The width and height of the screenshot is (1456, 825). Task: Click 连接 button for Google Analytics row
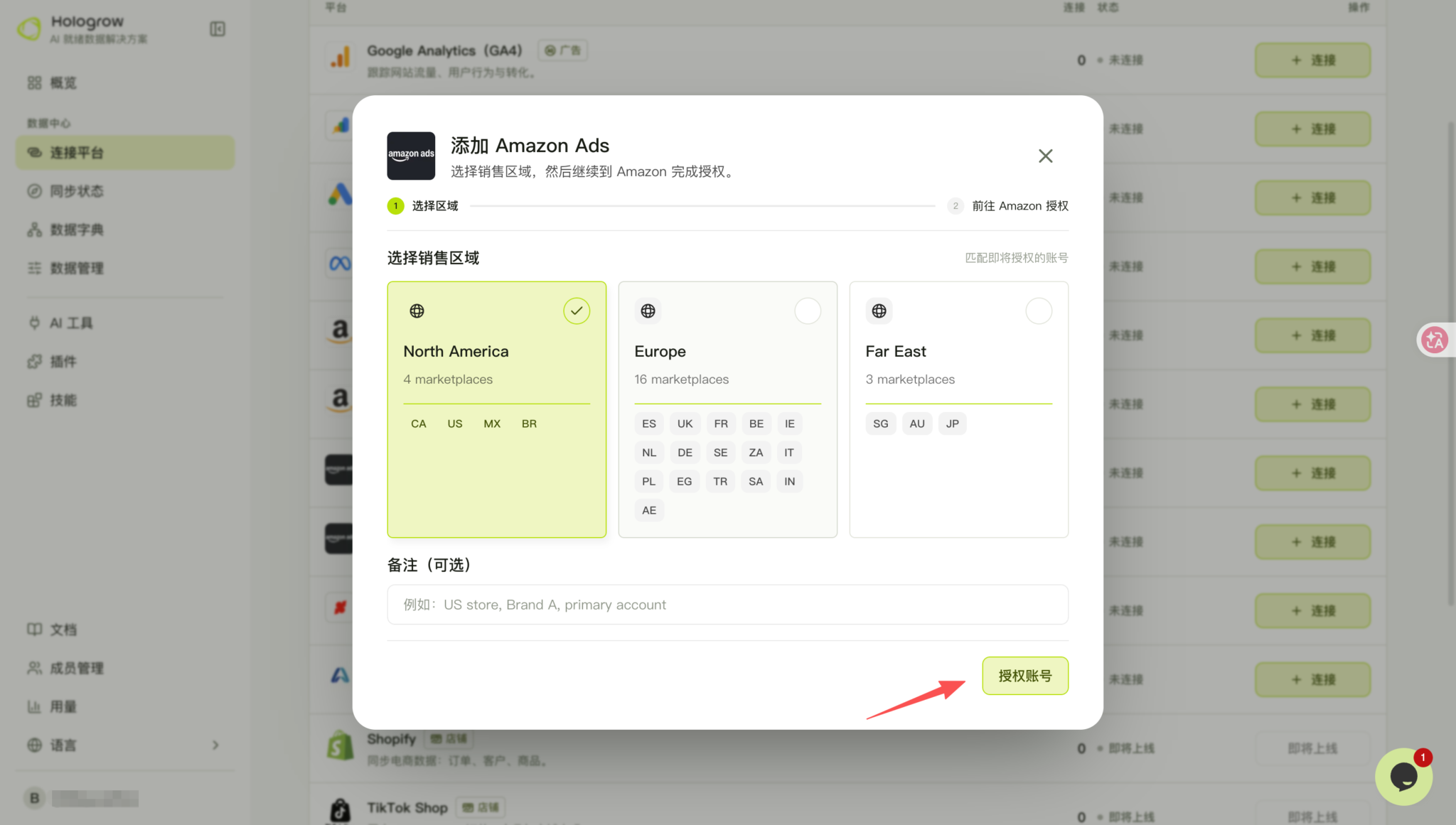coord(1312,60)
